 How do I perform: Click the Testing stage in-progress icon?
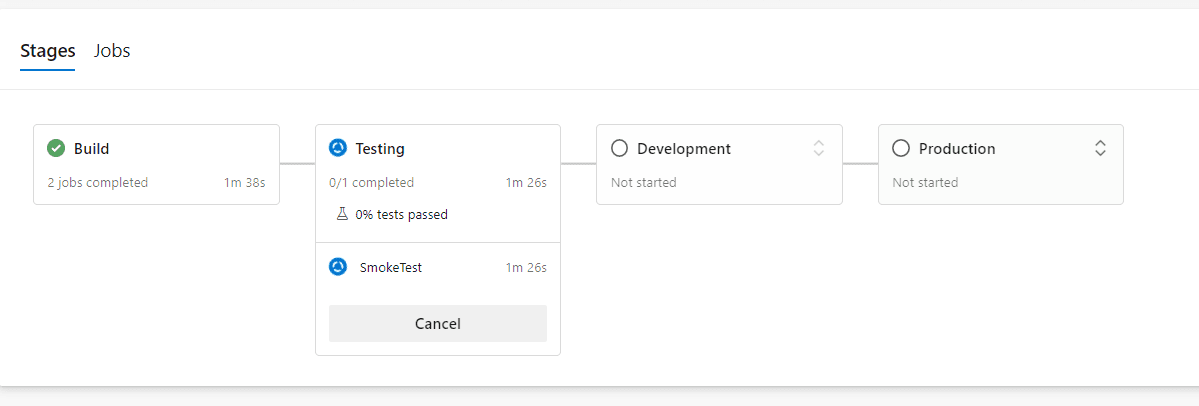(338, 149)
